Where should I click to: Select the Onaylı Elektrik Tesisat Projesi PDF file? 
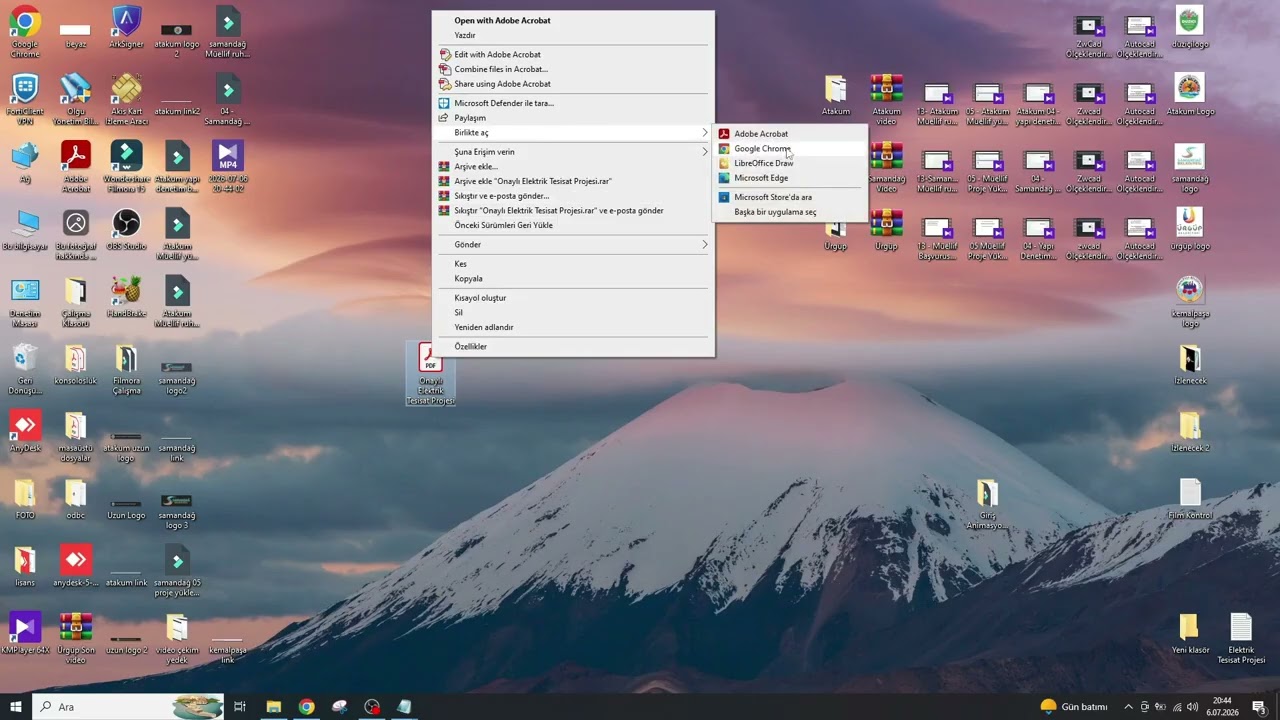pos(430,374)
